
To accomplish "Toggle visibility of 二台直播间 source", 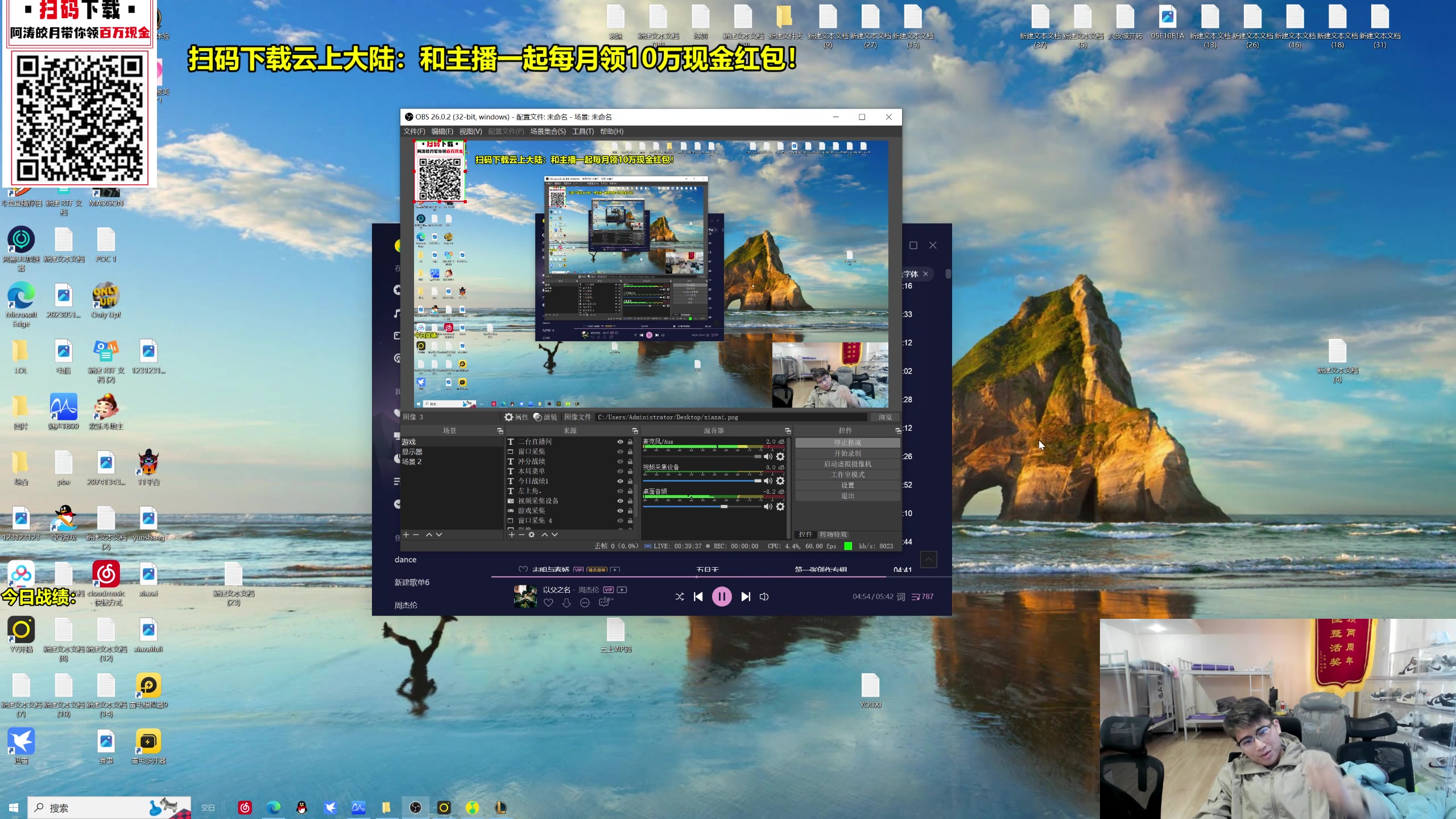I will pos(620,442).
